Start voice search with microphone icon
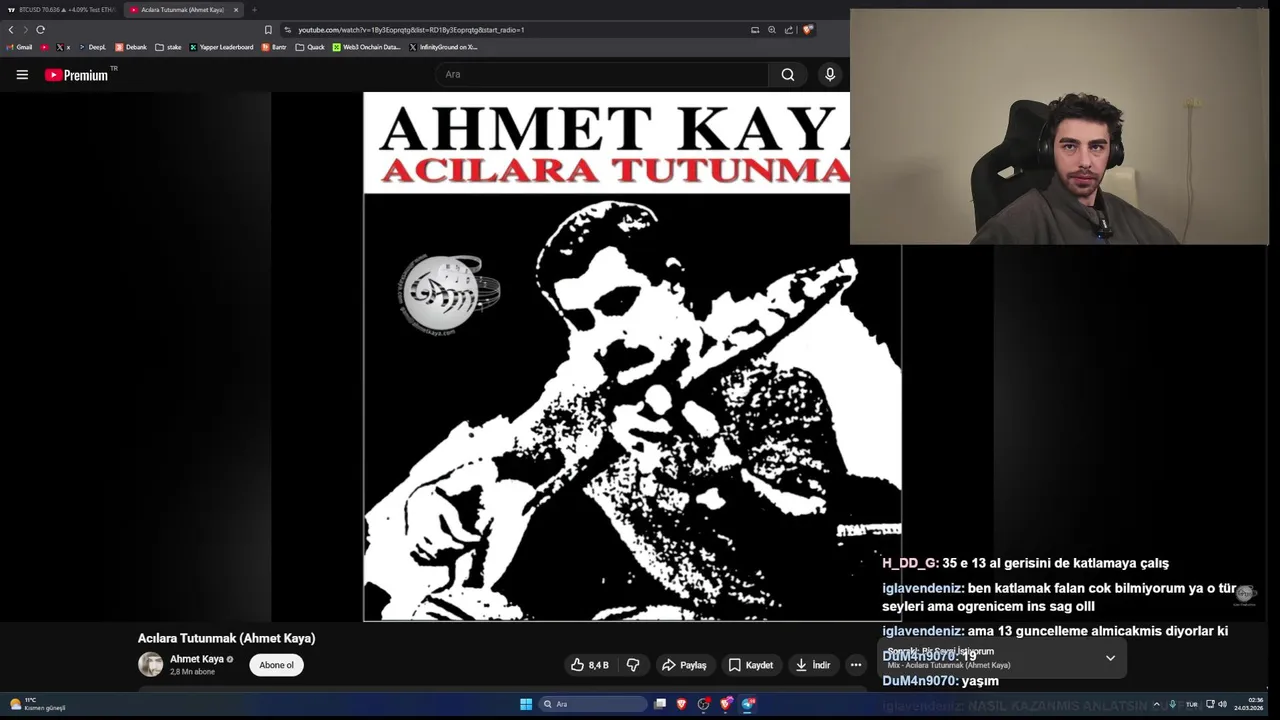 tap(829, 74)
